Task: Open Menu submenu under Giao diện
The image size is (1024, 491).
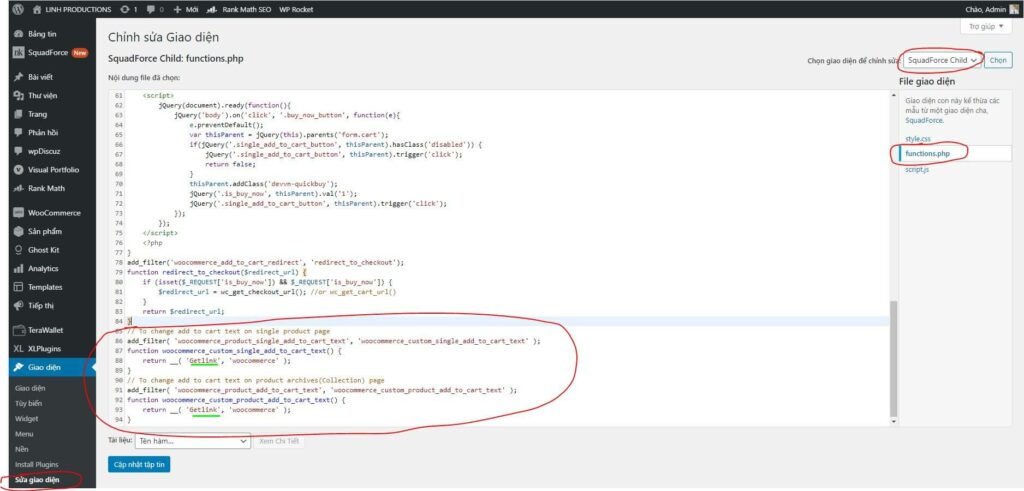Action: pyautogui.click(x=24, y=434)
